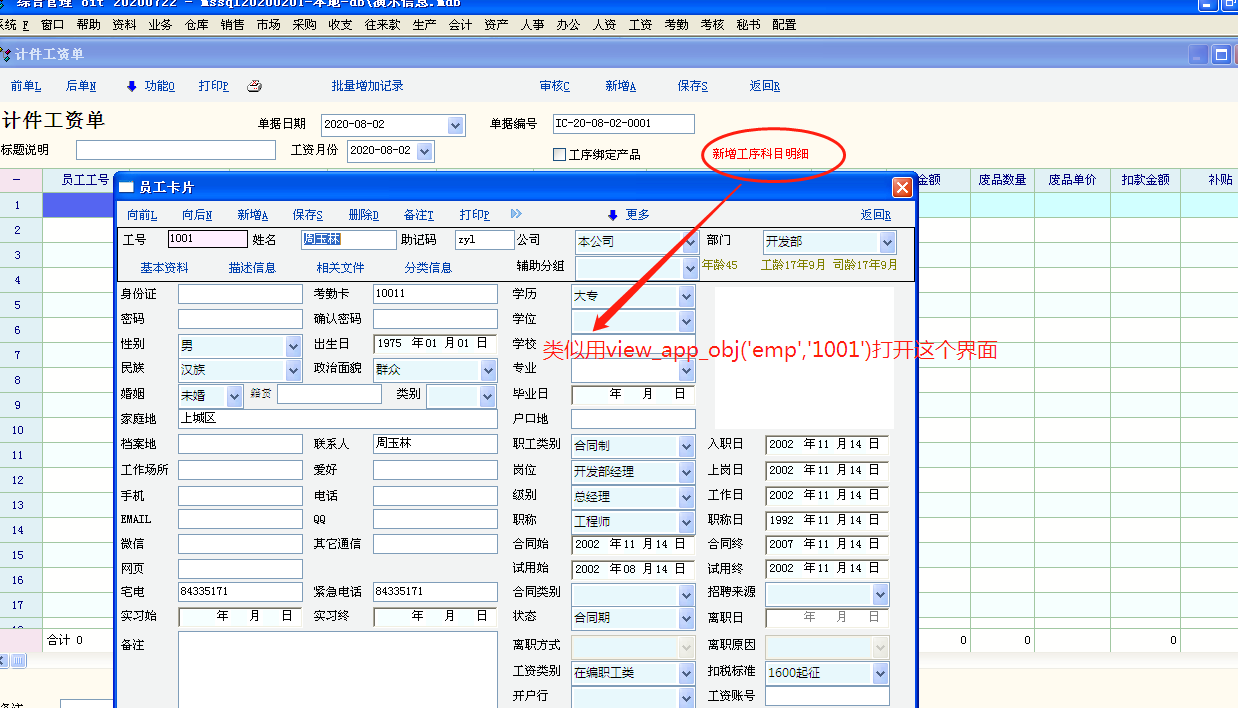Click the 更多 arrow in employee card
The width and height of the screenshot is (1238, 708).
pyautogui.click(x=613, y=215)
